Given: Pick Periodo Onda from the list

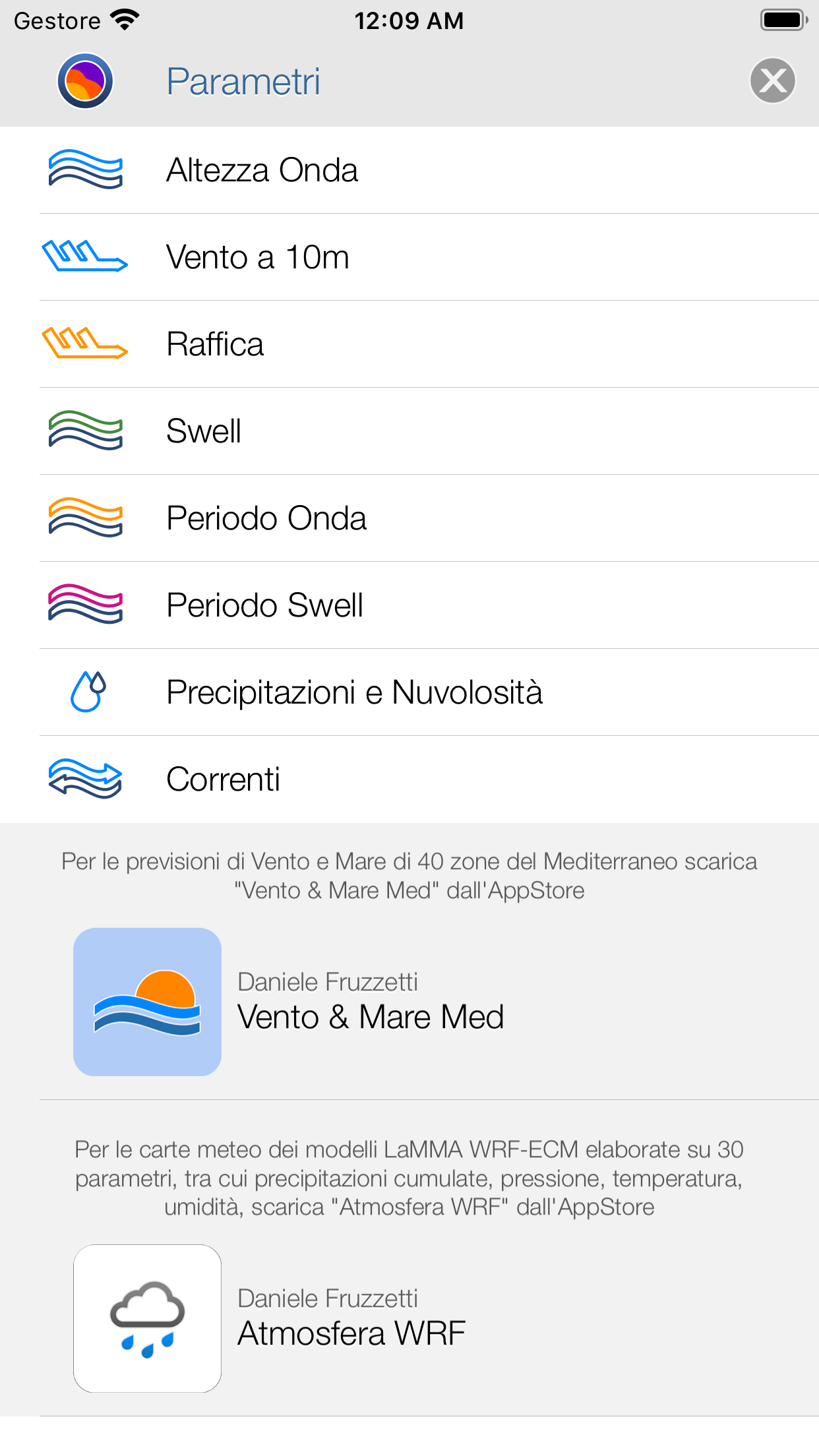Looking at the screenshot, I should click(266, 518).
